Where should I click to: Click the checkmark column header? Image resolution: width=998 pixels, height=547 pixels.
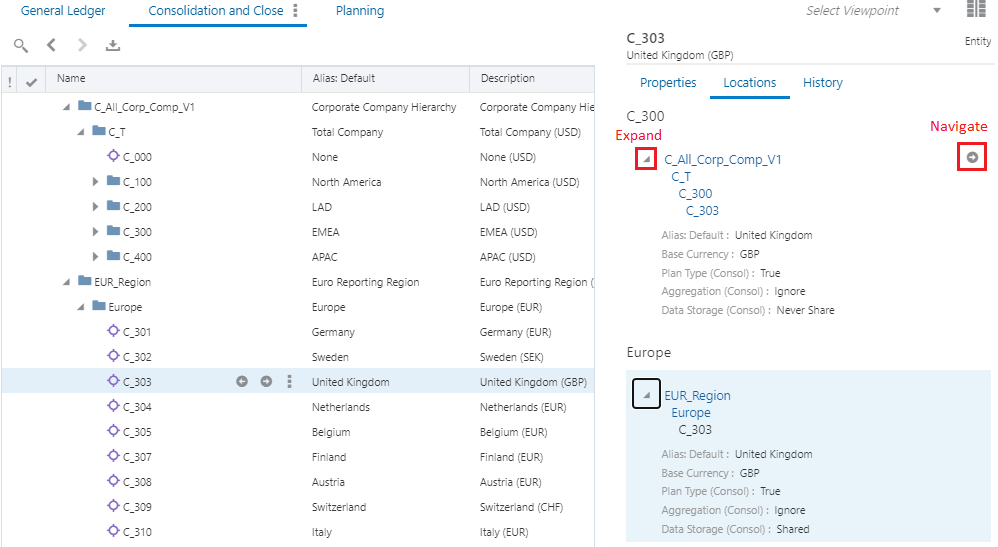[x=31, y=82]
